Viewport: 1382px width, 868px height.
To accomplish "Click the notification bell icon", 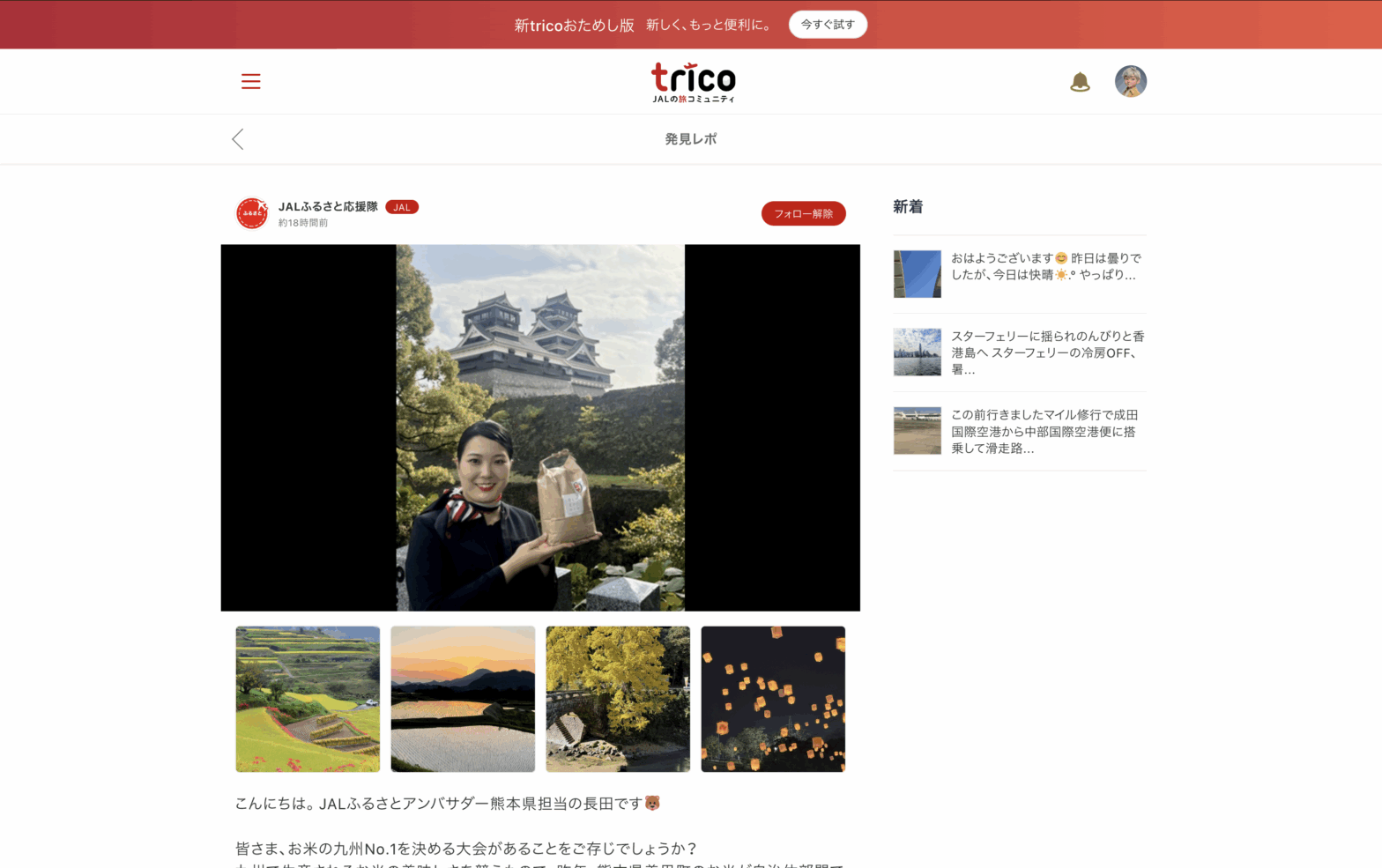I will pos(1080,82).
